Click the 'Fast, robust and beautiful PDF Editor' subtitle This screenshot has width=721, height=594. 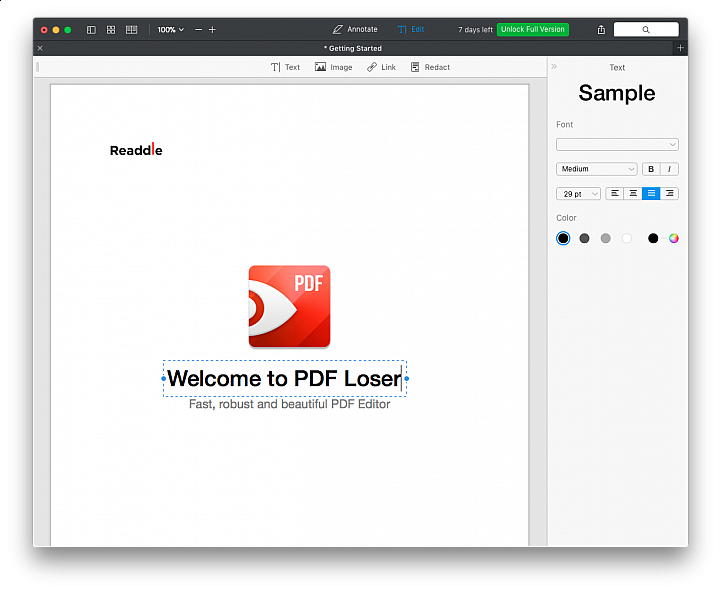click(290, 404)
